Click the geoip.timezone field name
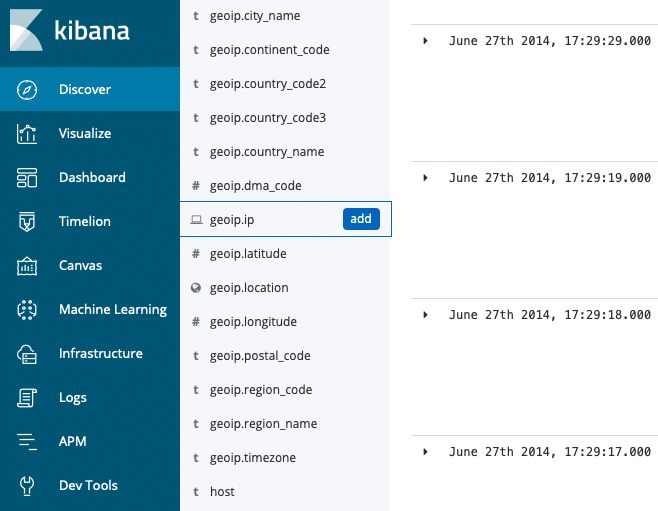 253,458
